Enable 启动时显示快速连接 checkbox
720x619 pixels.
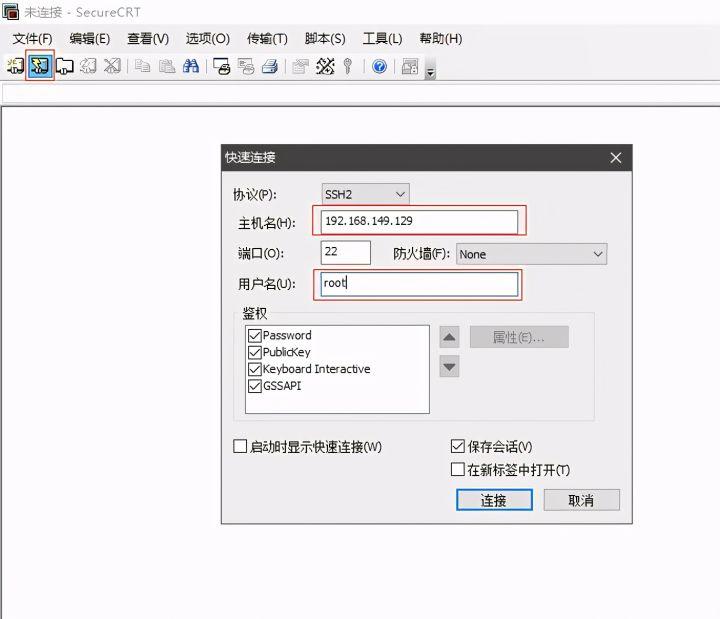(240, 447)
